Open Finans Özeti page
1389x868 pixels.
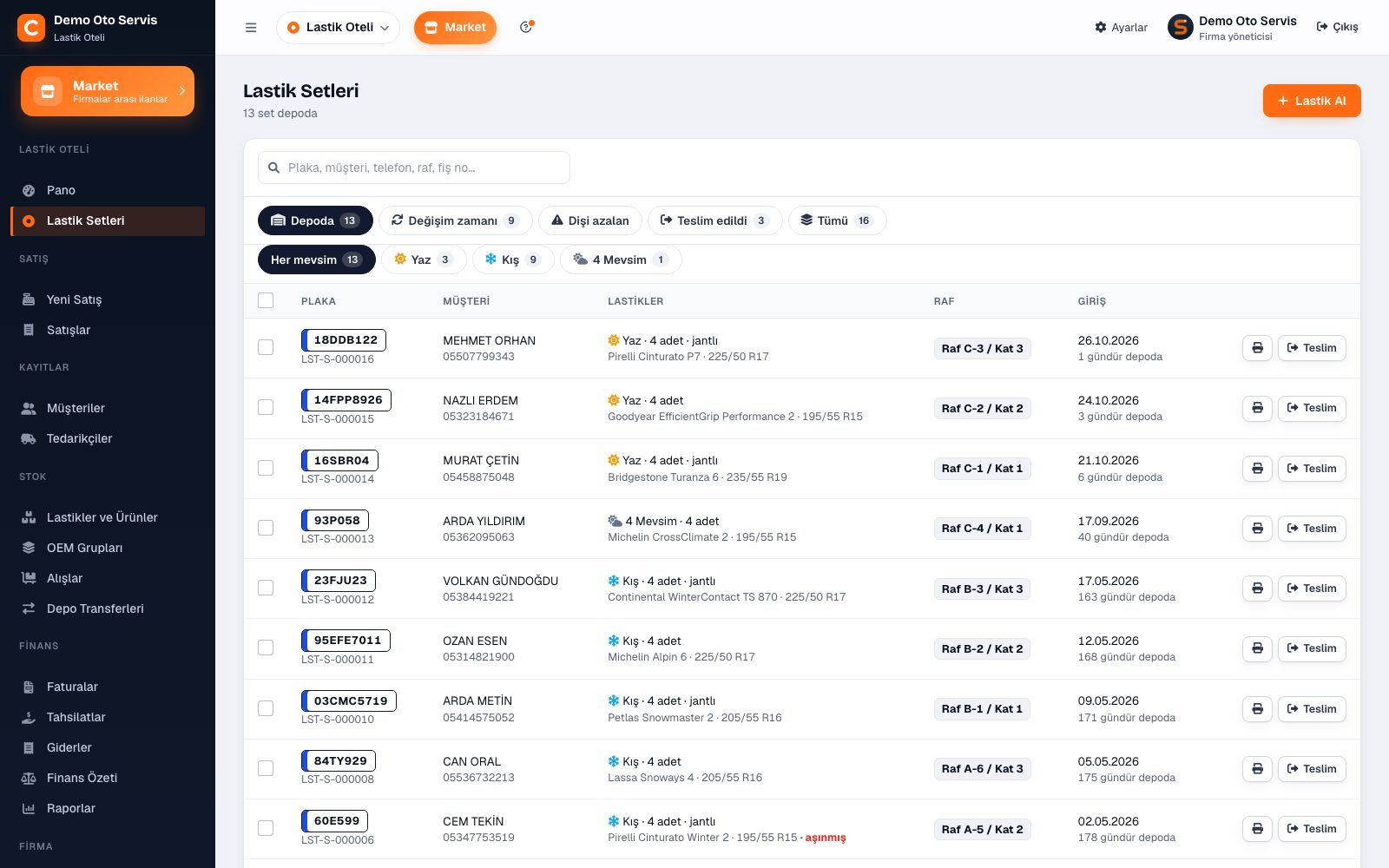[108, 778]
